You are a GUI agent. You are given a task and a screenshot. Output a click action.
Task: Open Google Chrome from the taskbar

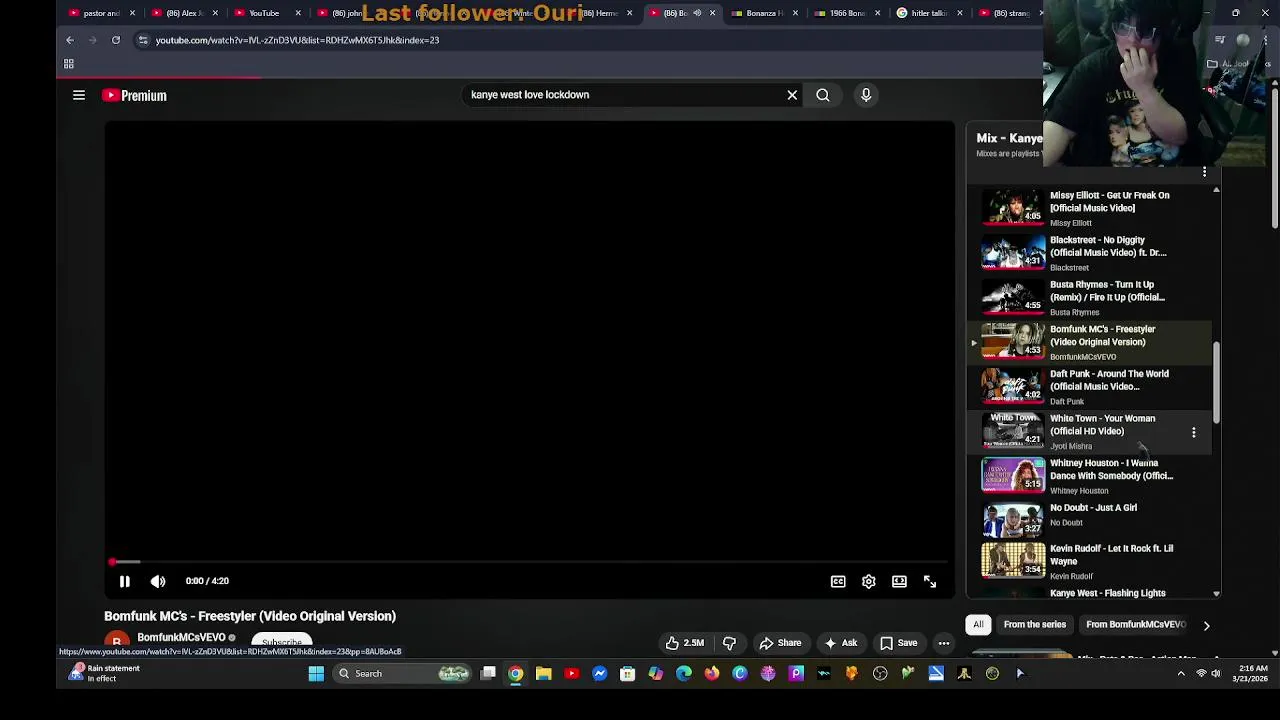[516, 674]
